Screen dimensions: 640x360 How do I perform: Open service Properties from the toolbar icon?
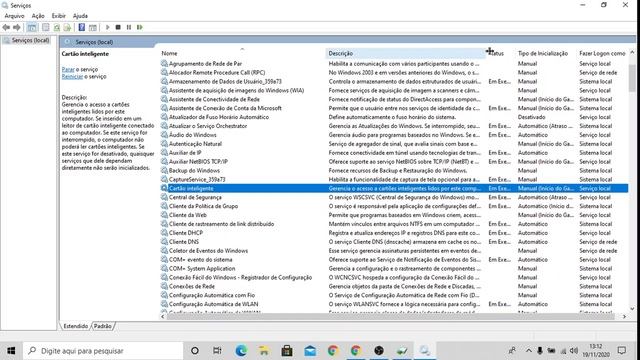pos(46,27)
